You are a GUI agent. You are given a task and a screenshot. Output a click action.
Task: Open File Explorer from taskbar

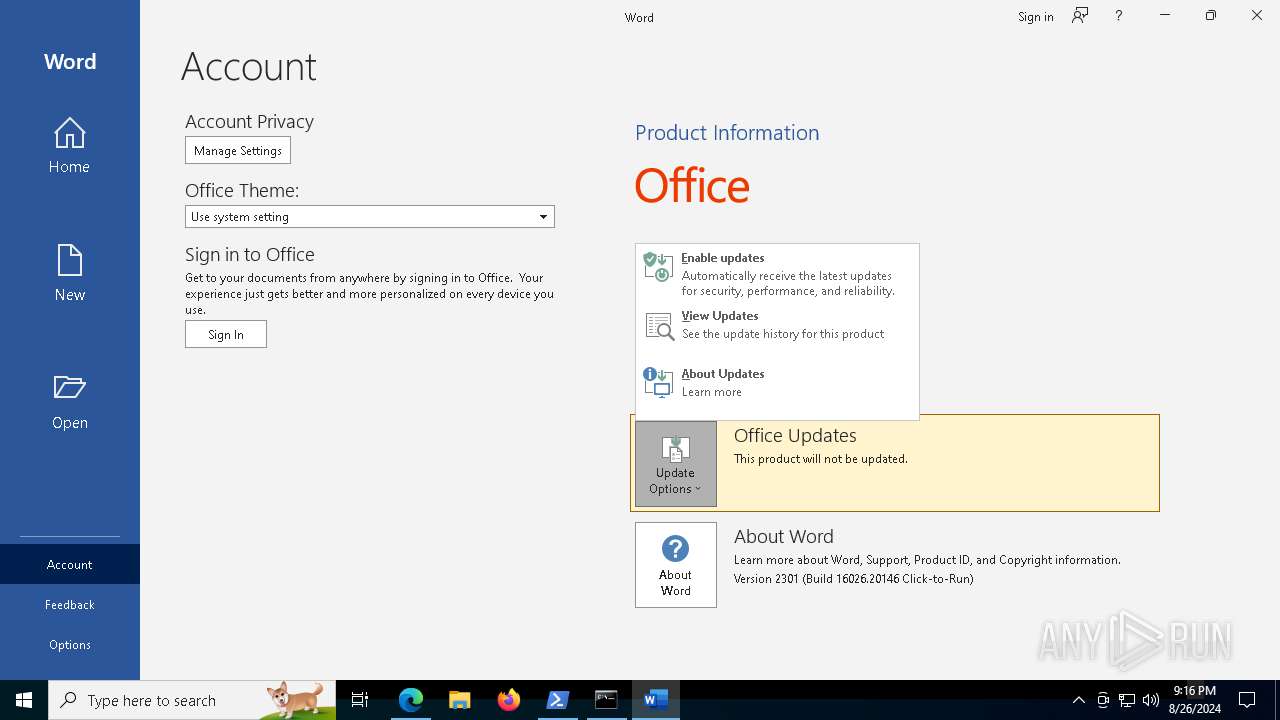click(x=460, y=700)
